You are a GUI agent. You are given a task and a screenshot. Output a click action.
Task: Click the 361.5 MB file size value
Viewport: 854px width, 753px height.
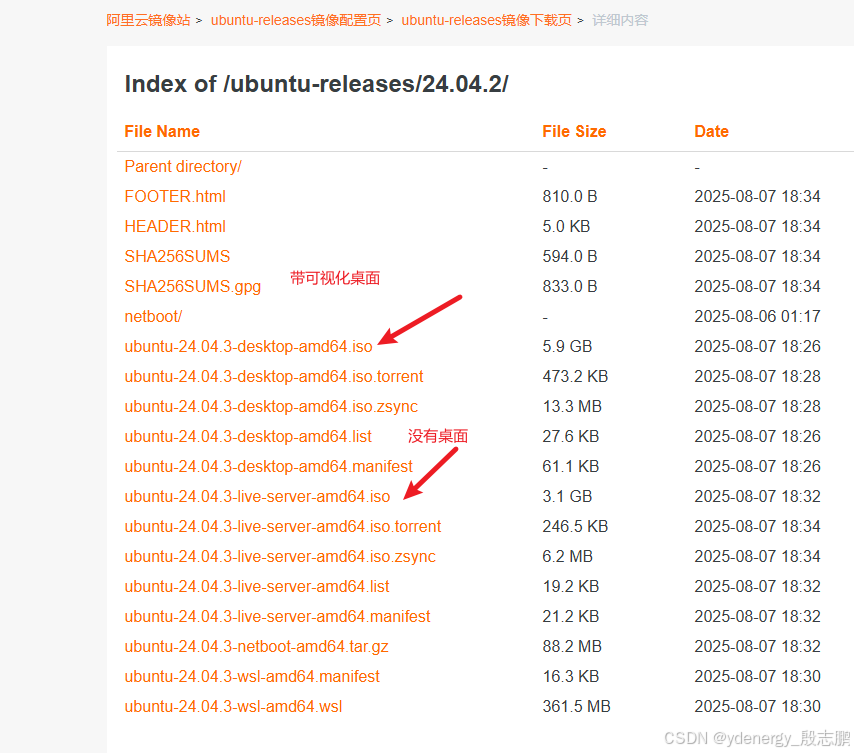point(576,706)
